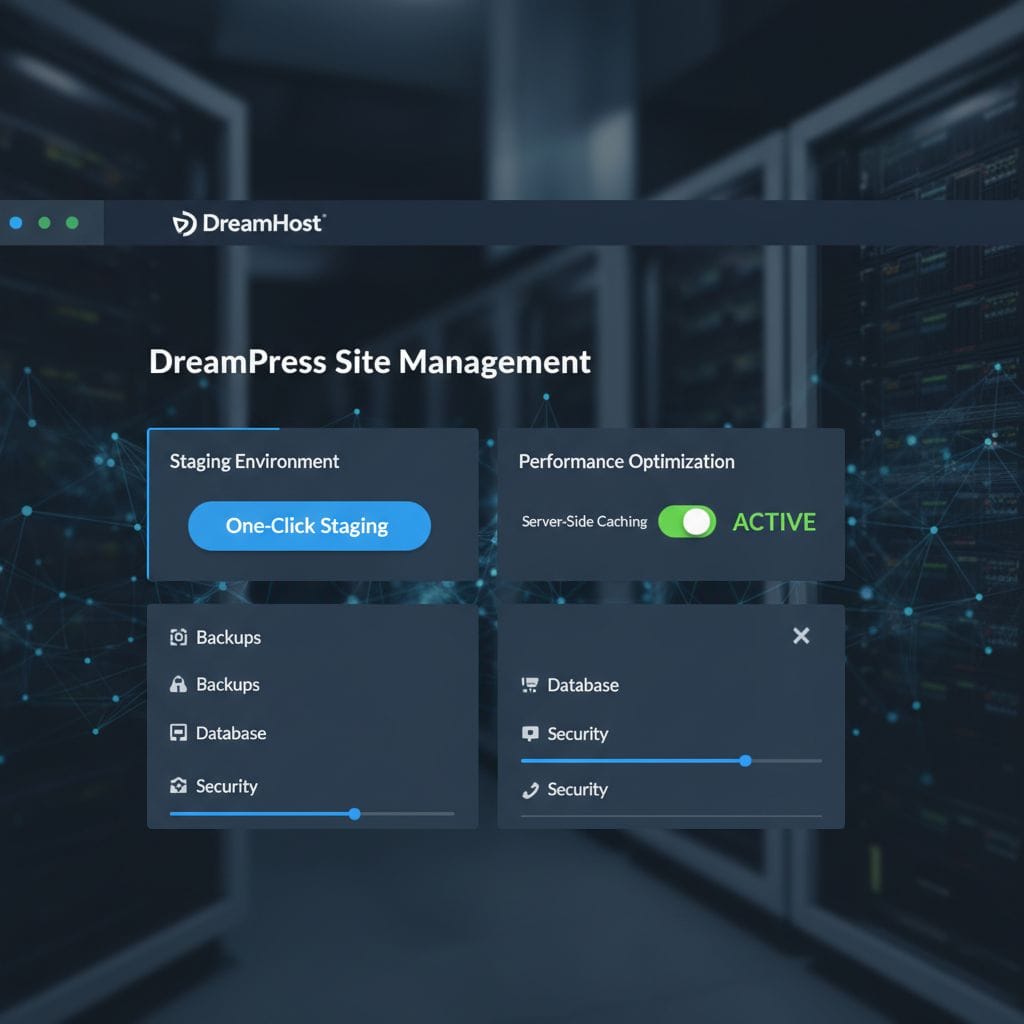1024x1024 pixels.
Task: Click the left panel Security slider handle
Action: [354, 814]
